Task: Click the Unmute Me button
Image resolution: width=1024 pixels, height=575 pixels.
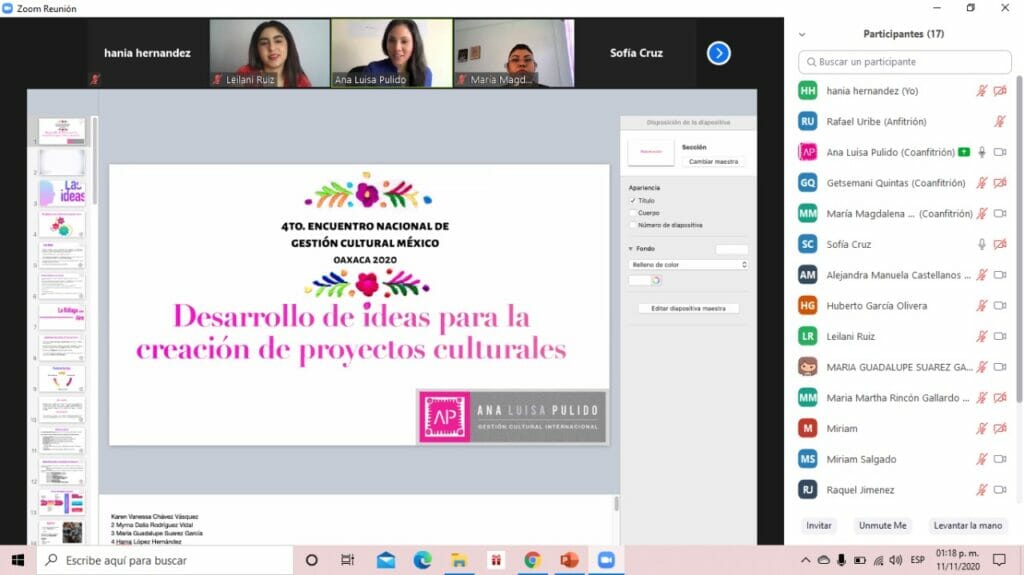Action: click(x=881, y=526)
